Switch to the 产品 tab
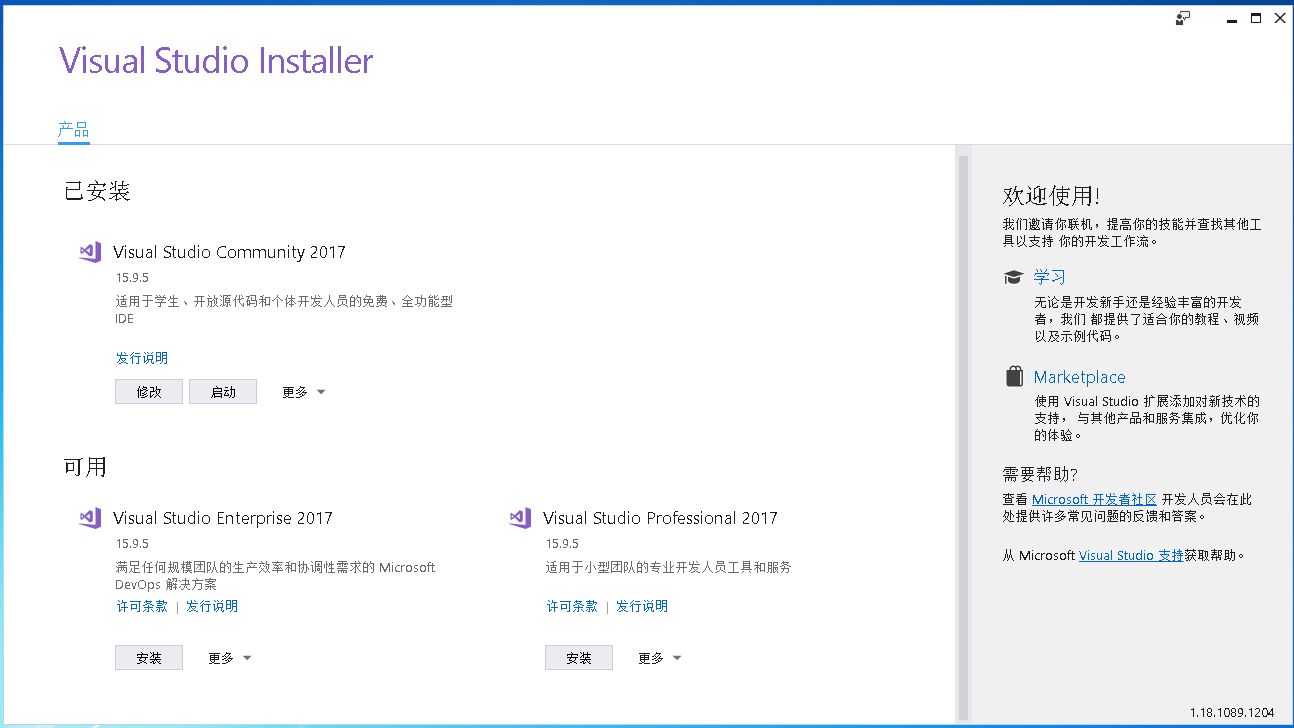 click(x=73, y=129)
